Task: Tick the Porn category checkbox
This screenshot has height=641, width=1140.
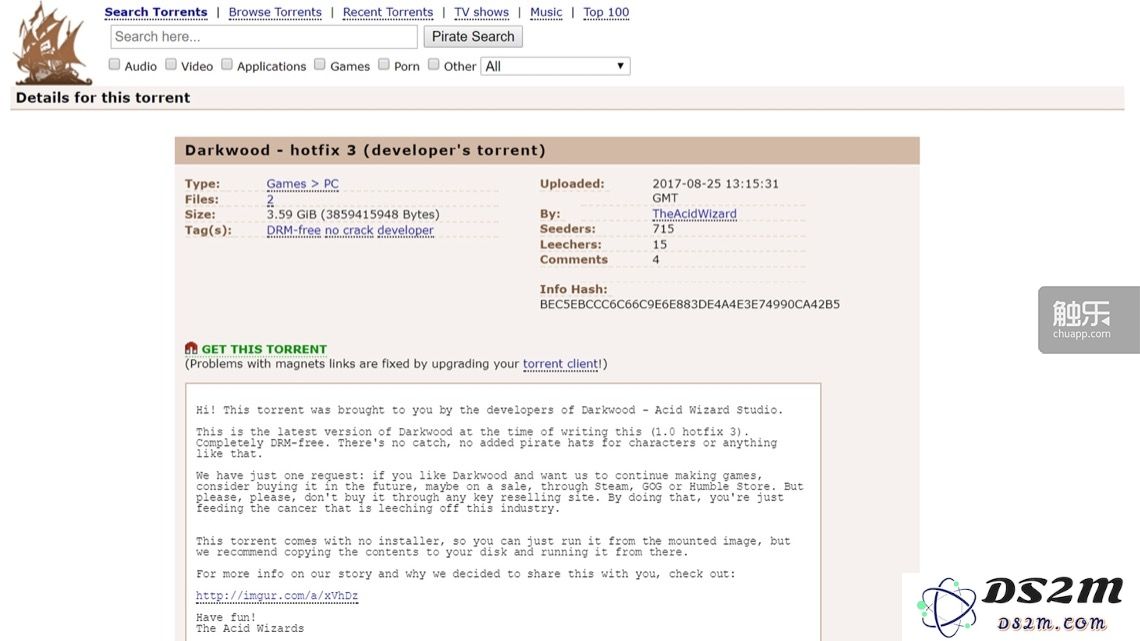Action: (384, 65)
